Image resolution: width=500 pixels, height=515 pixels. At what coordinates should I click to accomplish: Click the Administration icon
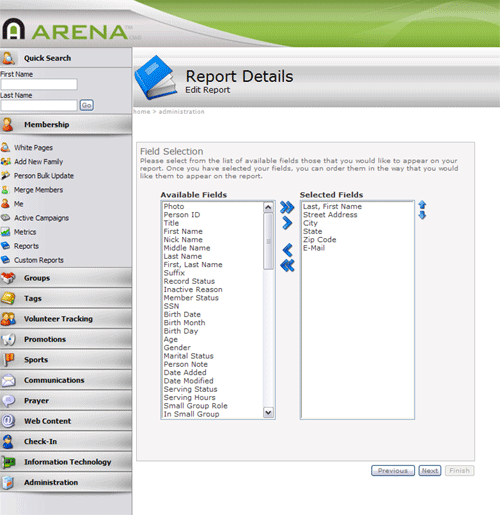pyautogui.click(x=8, y=482)
